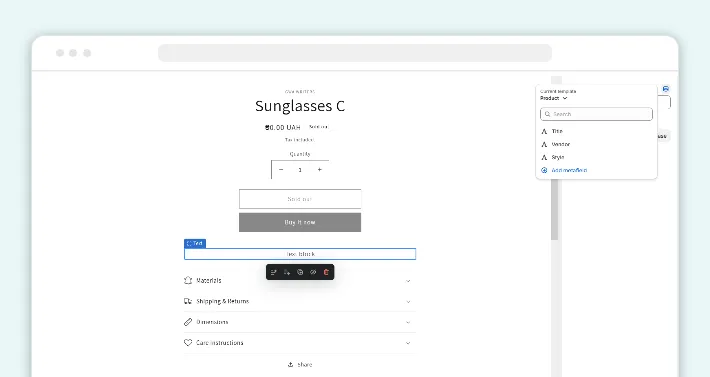Click the add-block plus icon in dark toolbar
Screen dimensions: 710x377
pos(287,272)
